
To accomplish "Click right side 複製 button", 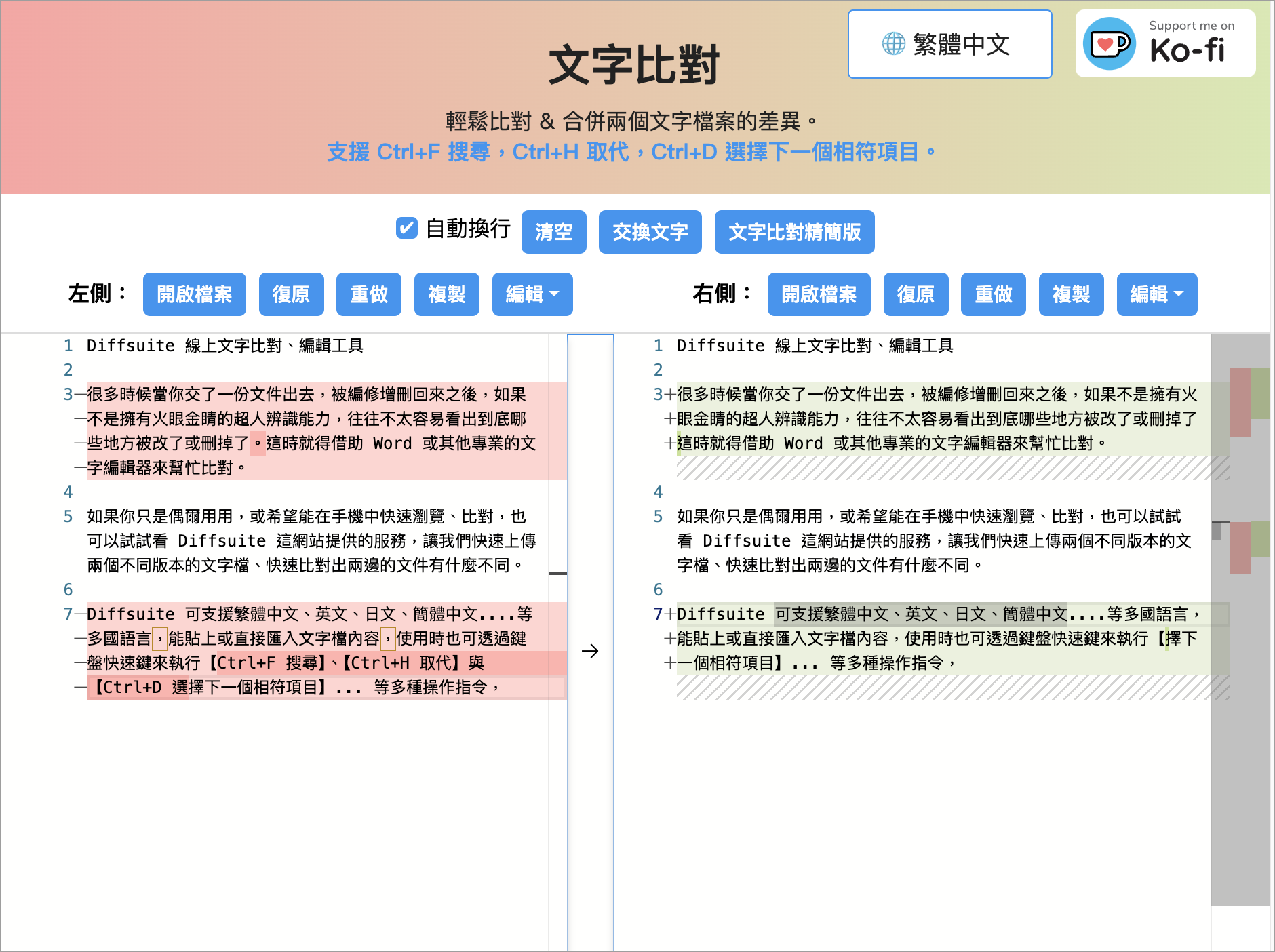I will 1072,294.
